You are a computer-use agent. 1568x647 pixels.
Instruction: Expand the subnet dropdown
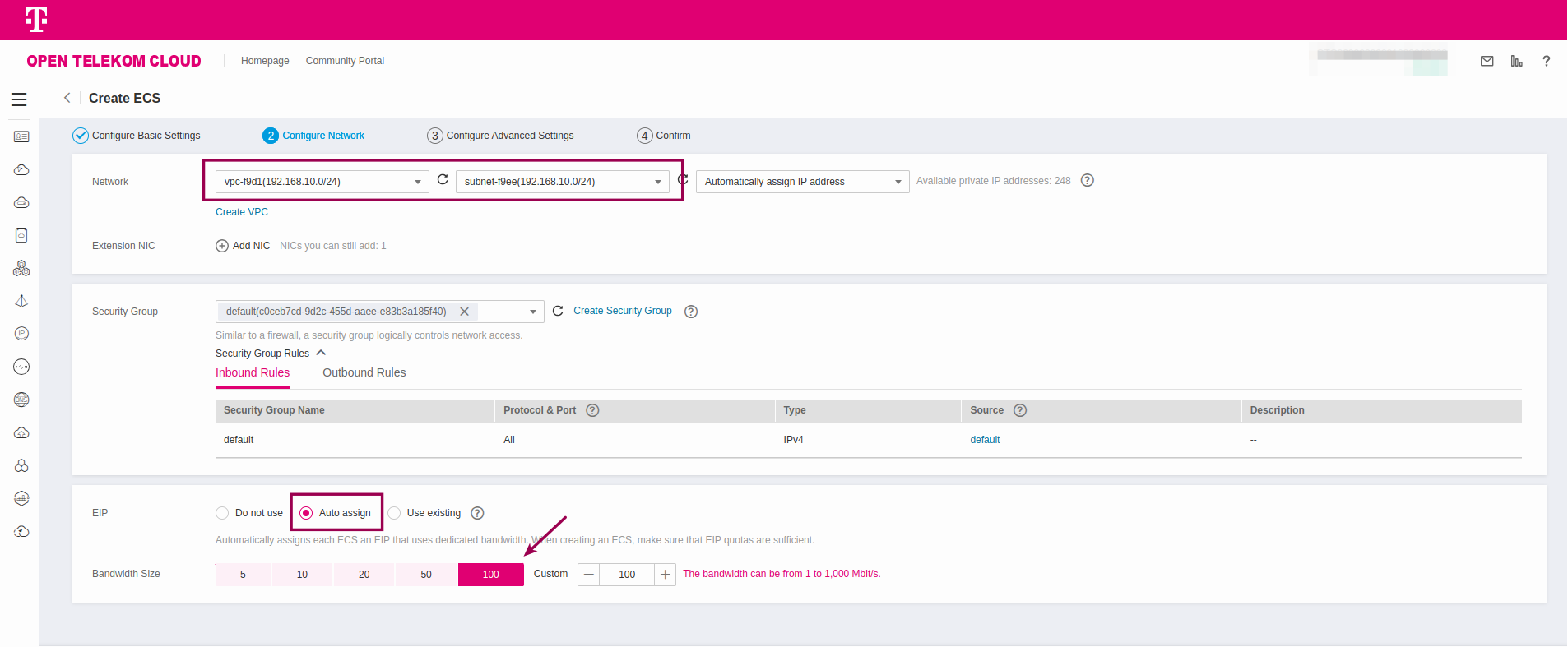562,182
